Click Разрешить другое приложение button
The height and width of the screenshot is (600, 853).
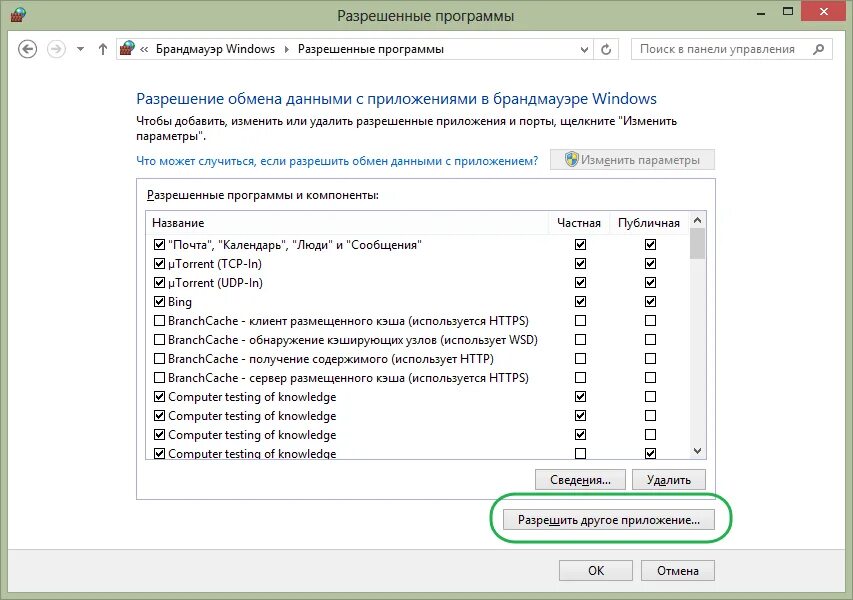[609, 520]
